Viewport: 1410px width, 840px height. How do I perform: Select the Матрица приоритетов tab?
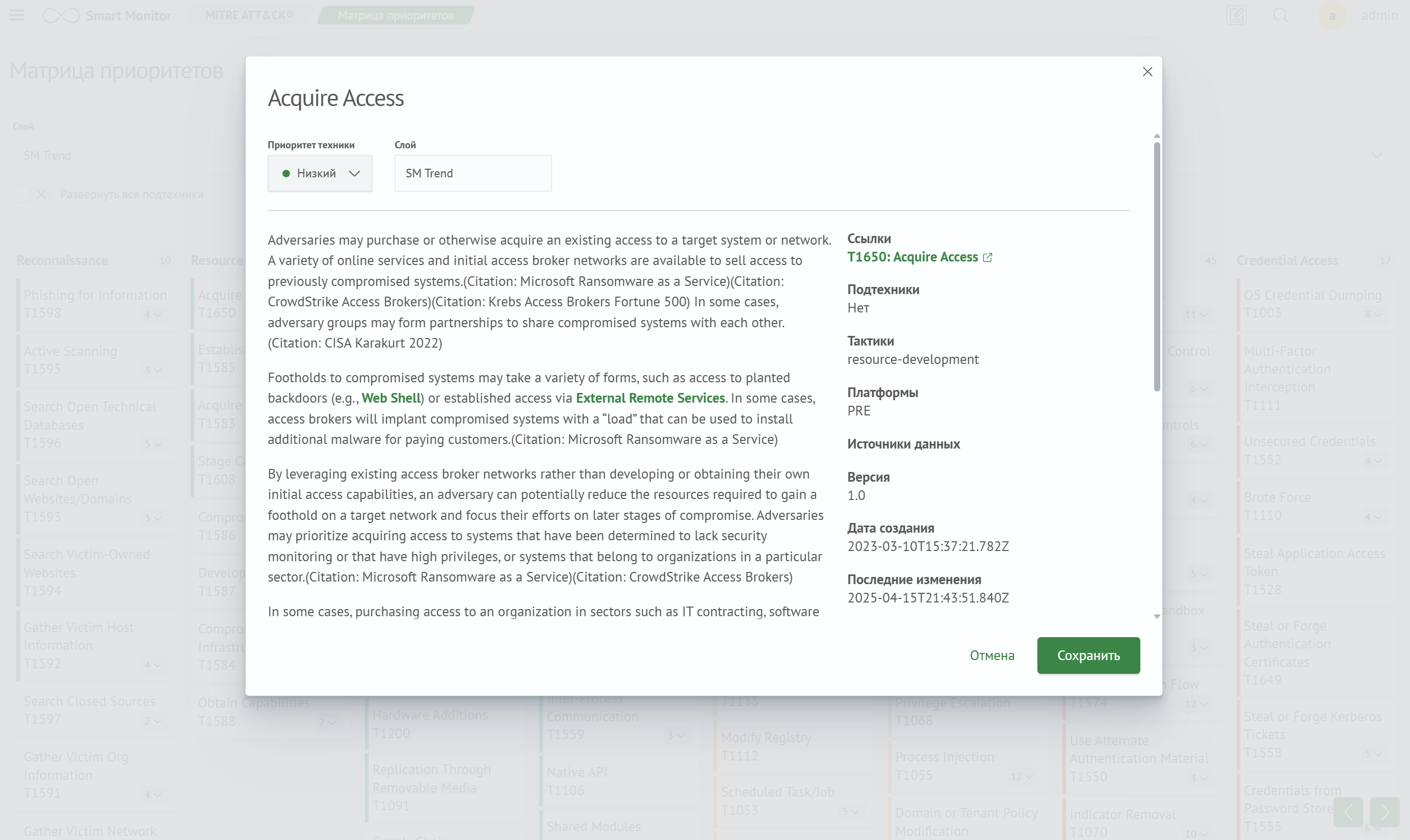[x=395, y=15]
